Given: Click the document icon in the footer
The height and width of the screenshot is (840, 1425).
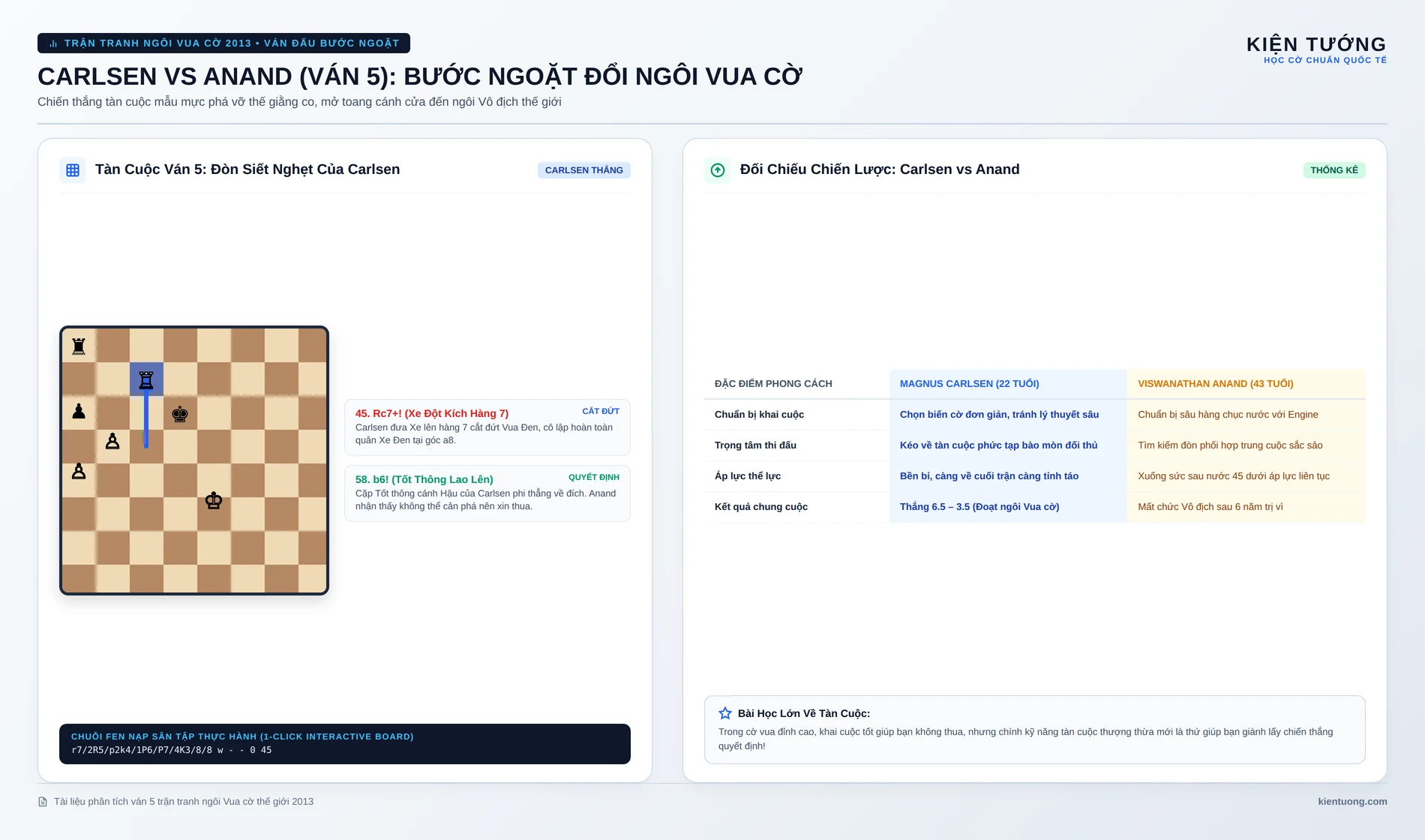Looking at the screenshot, I should (43, 802).
